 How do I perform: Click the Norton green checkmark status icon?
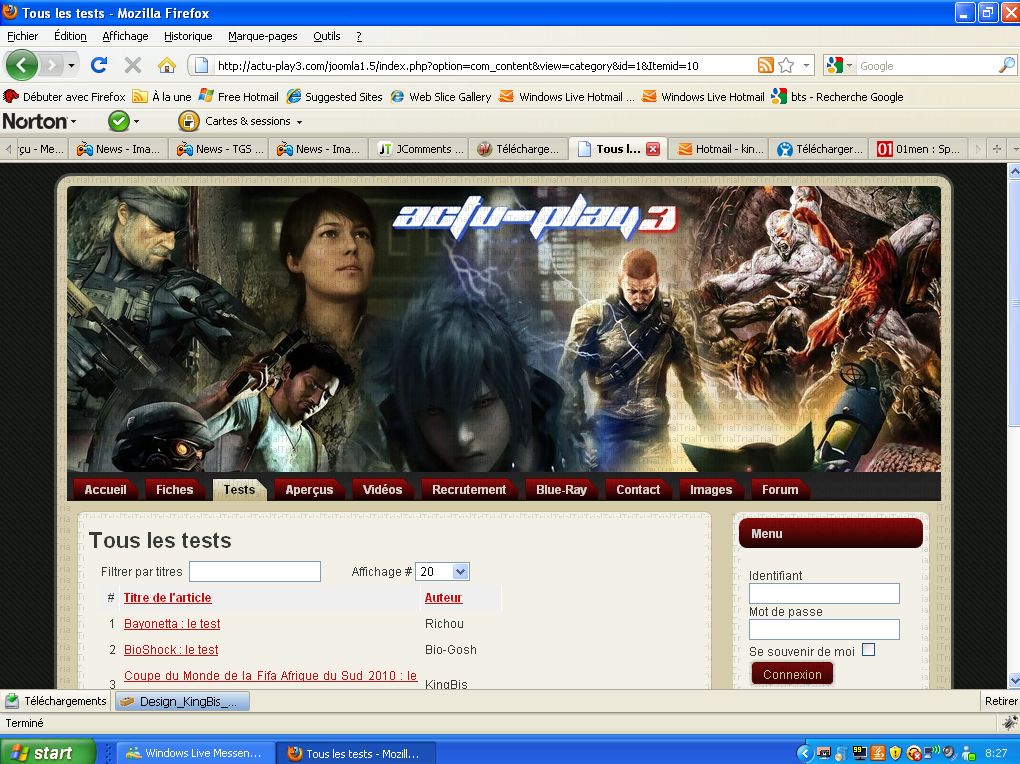(118, 121)
